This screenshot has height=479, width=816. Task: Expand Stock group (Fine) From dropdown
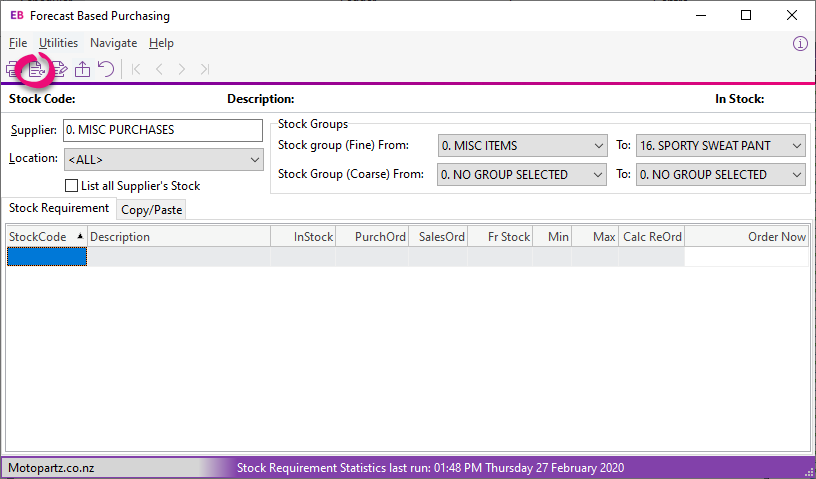[x=522, y=146]
